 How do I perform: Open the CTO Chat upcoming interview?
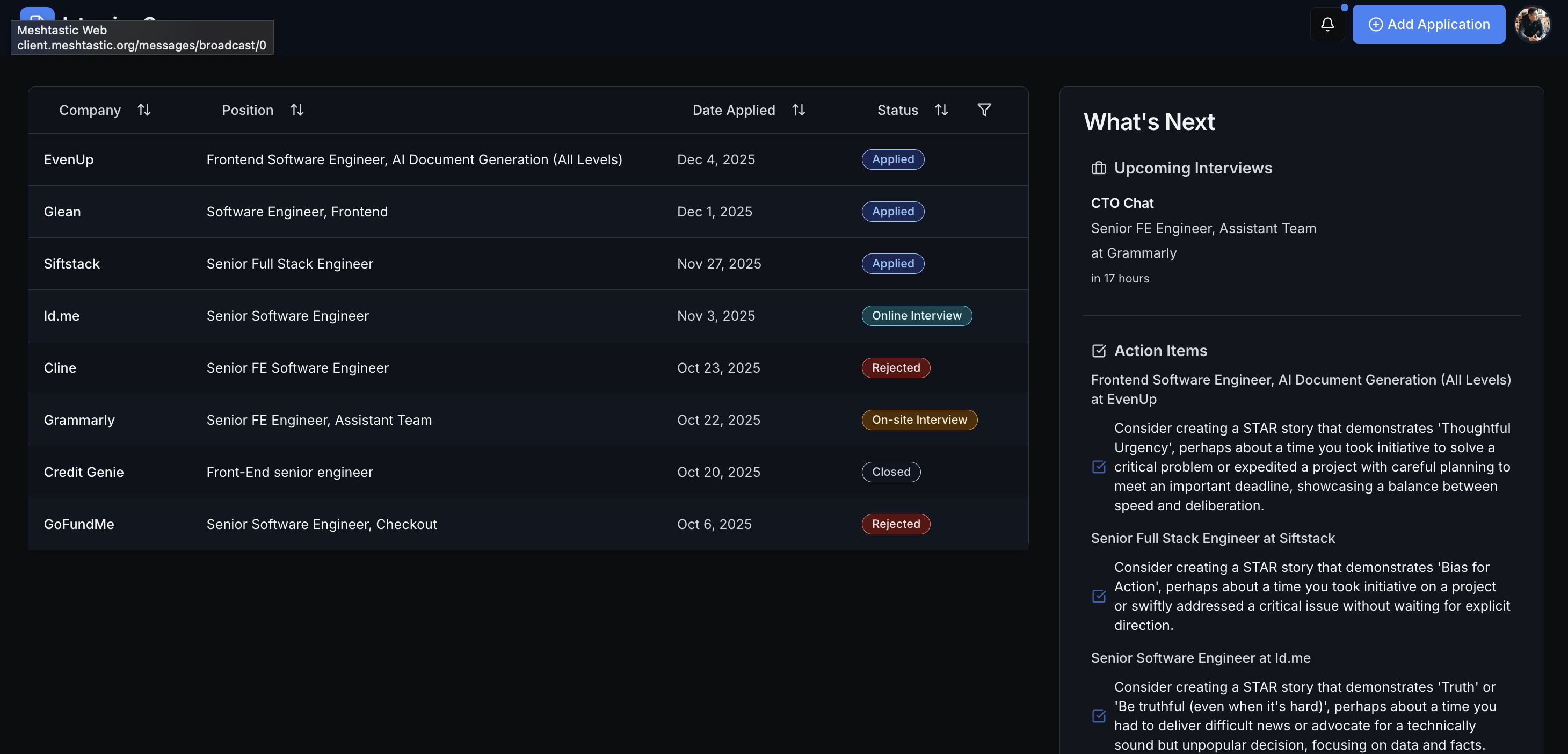(x=1122, y=203)
